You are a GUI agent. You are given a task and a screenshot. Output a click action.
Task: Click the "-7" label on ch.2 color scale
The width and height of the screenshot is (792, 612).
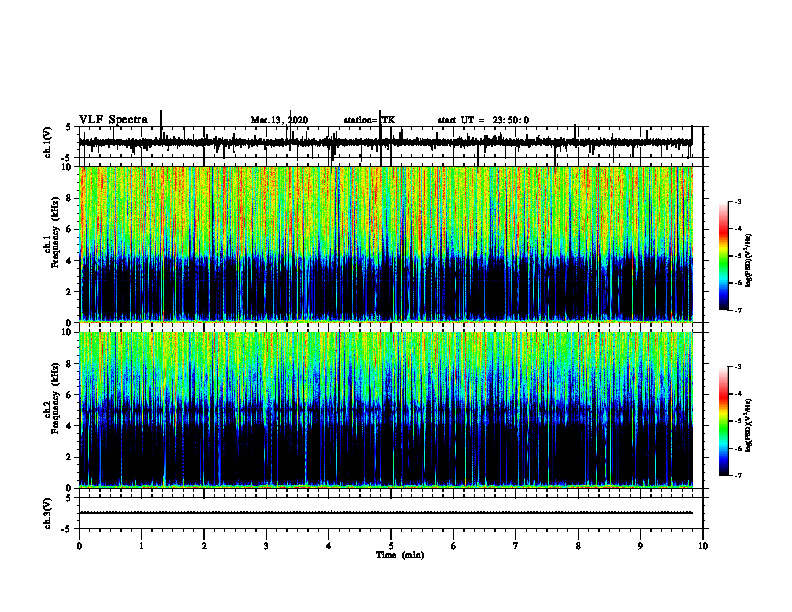737,476
